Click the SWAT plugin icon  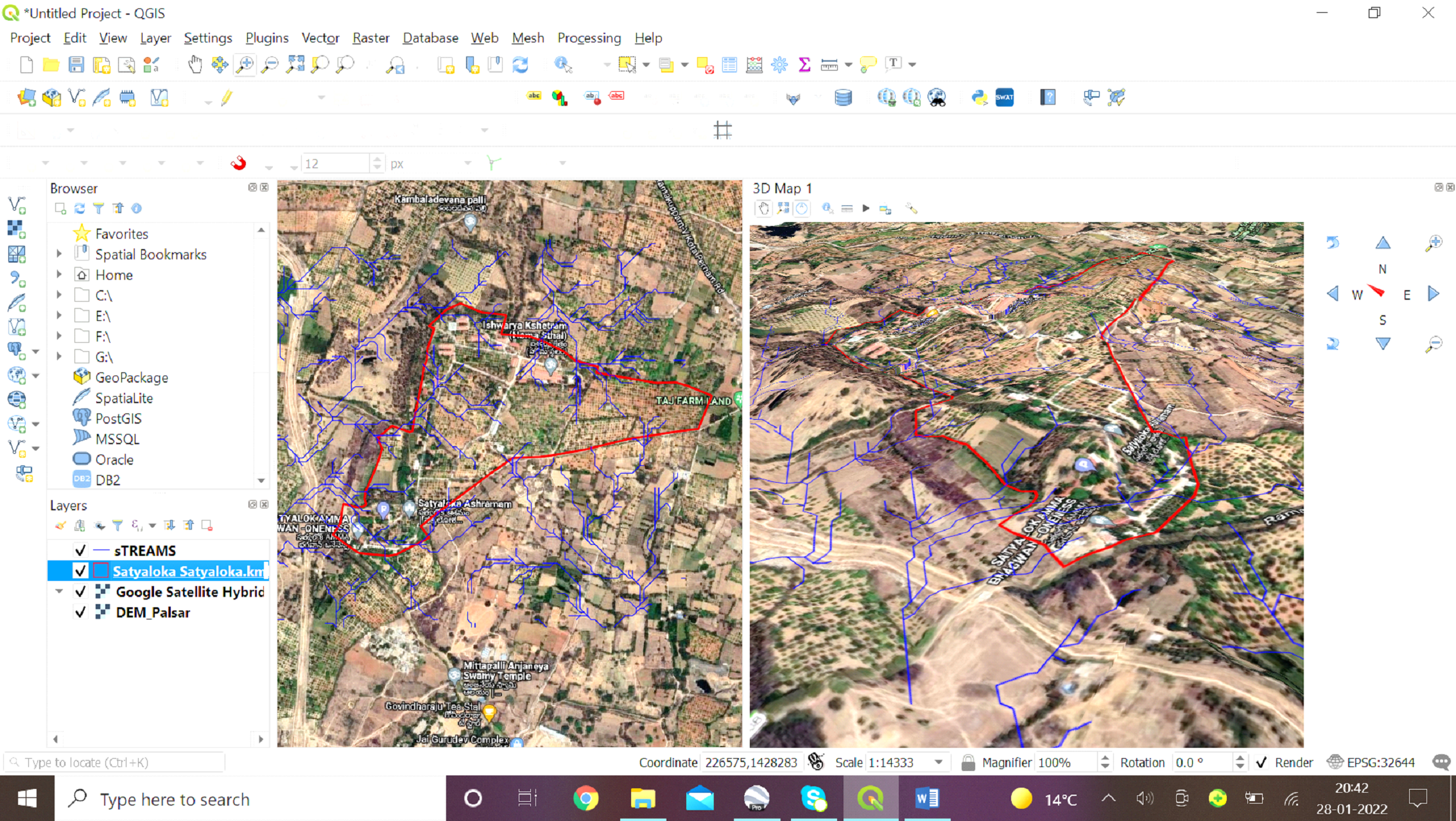click(1004, 98)
